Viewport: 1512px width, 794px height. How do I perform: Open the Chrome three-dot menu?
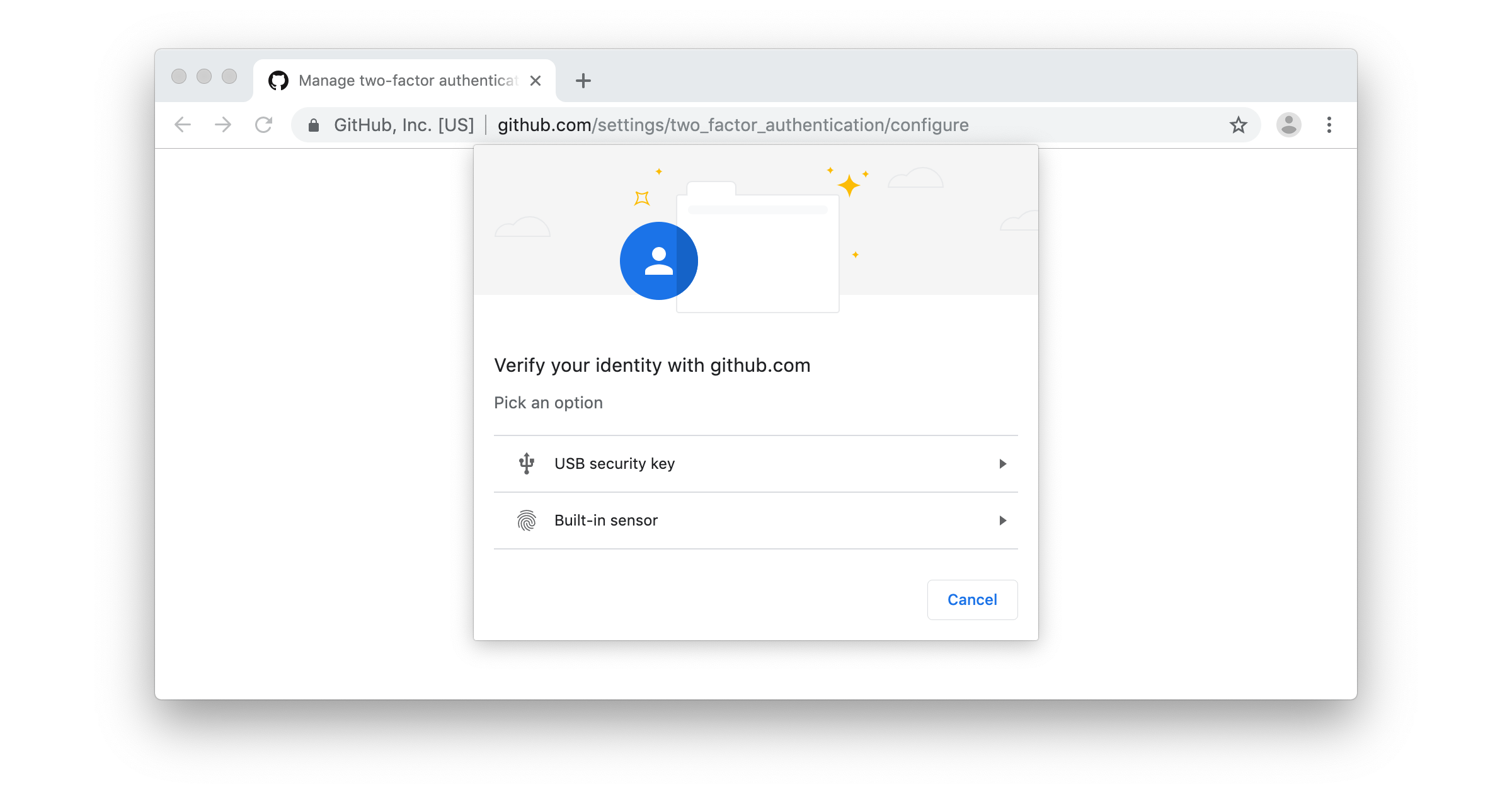1329,125
